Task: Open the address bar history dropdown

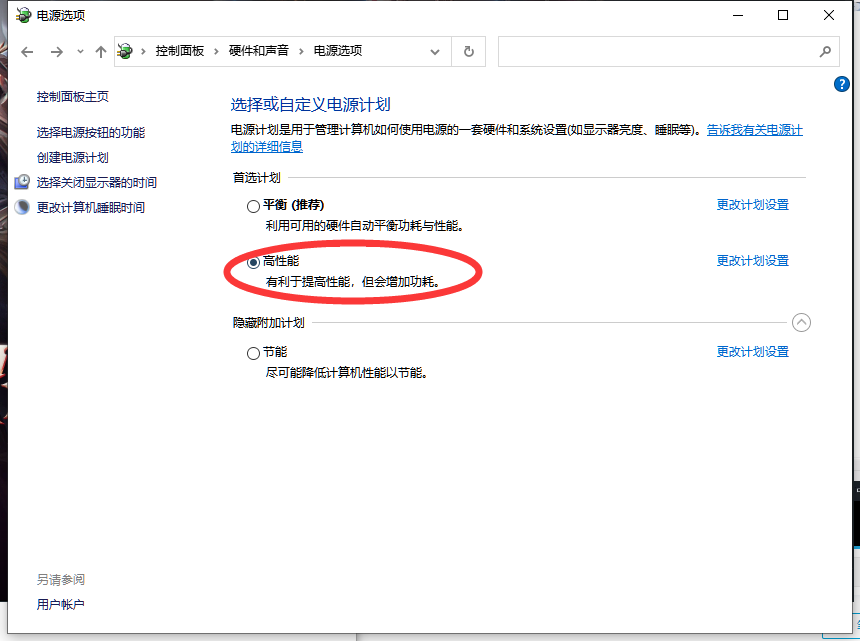Action: (x=435, y=52)
